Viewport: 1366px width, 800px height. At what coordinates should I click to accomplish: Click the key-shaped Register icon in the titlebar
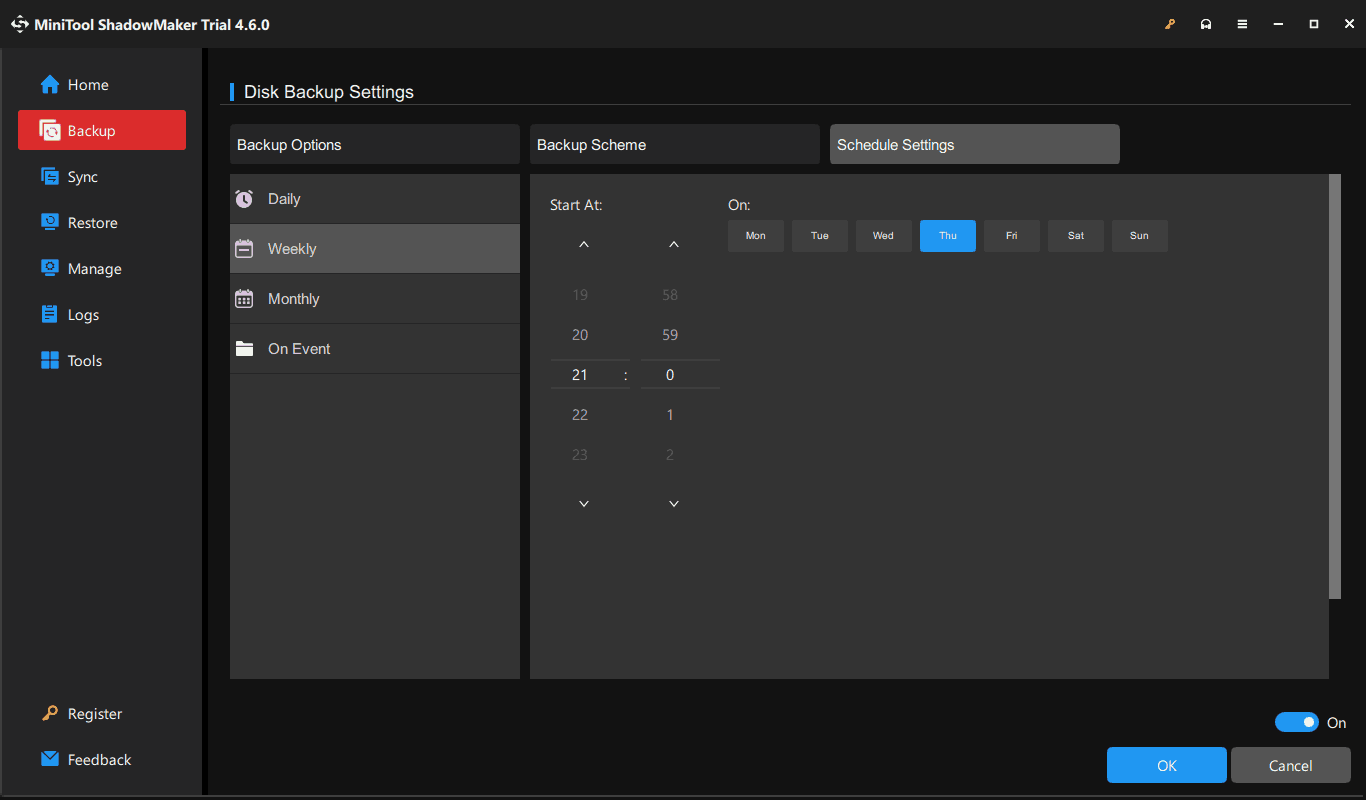[1170, 23]
